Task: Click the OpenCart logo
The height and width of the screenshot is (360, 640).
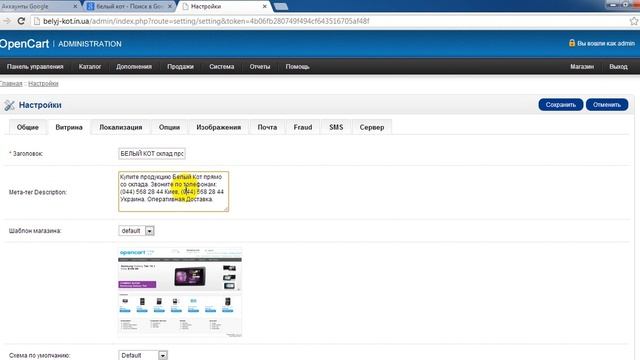Action: 24,44
